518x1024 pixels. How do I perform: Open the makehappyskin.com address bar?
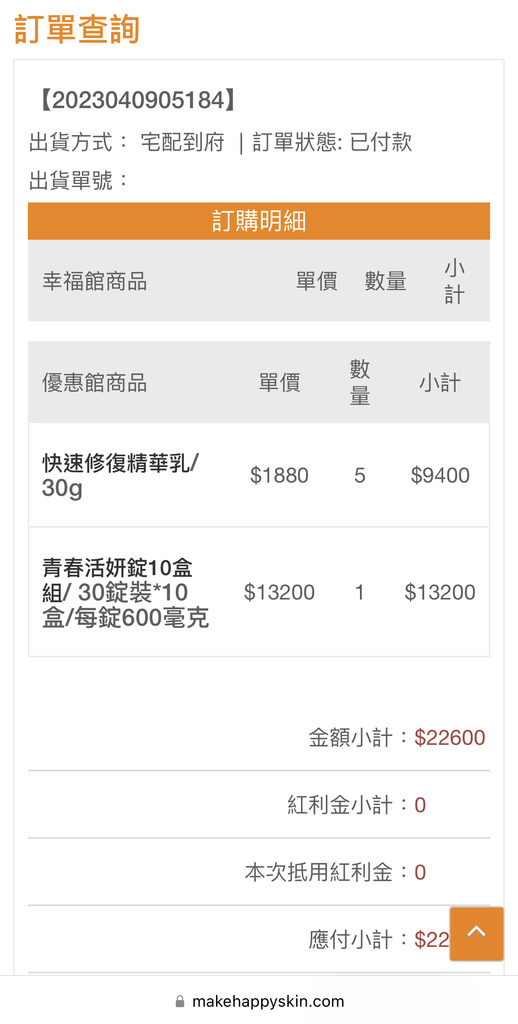(259, 1001)
